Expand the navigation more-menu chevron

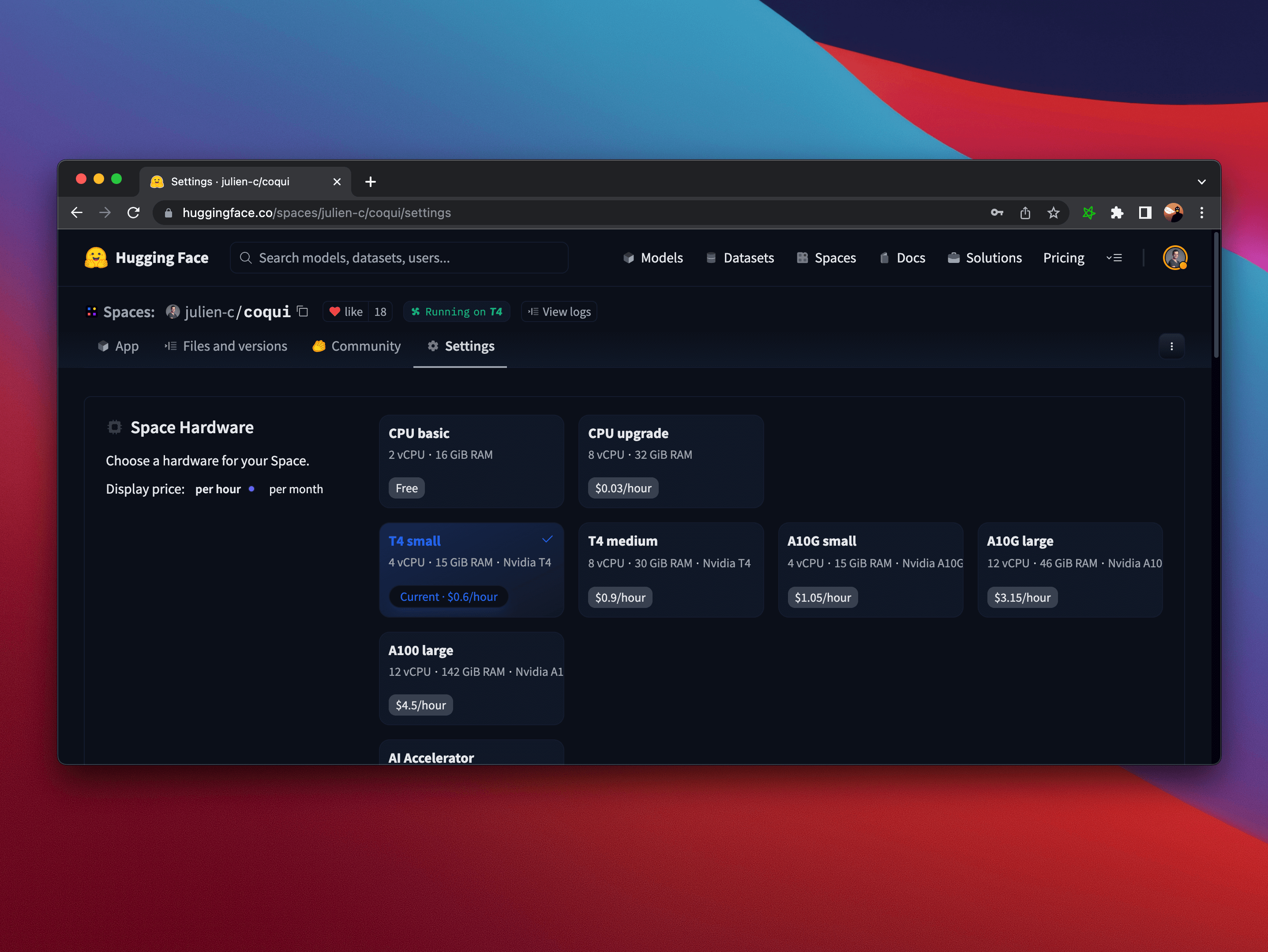pos(1114,258)
